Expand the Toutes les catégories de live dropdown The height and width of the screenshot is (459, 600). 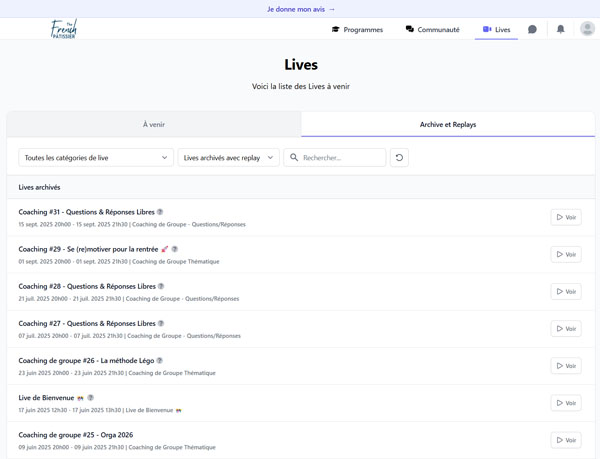click(96, 158)
